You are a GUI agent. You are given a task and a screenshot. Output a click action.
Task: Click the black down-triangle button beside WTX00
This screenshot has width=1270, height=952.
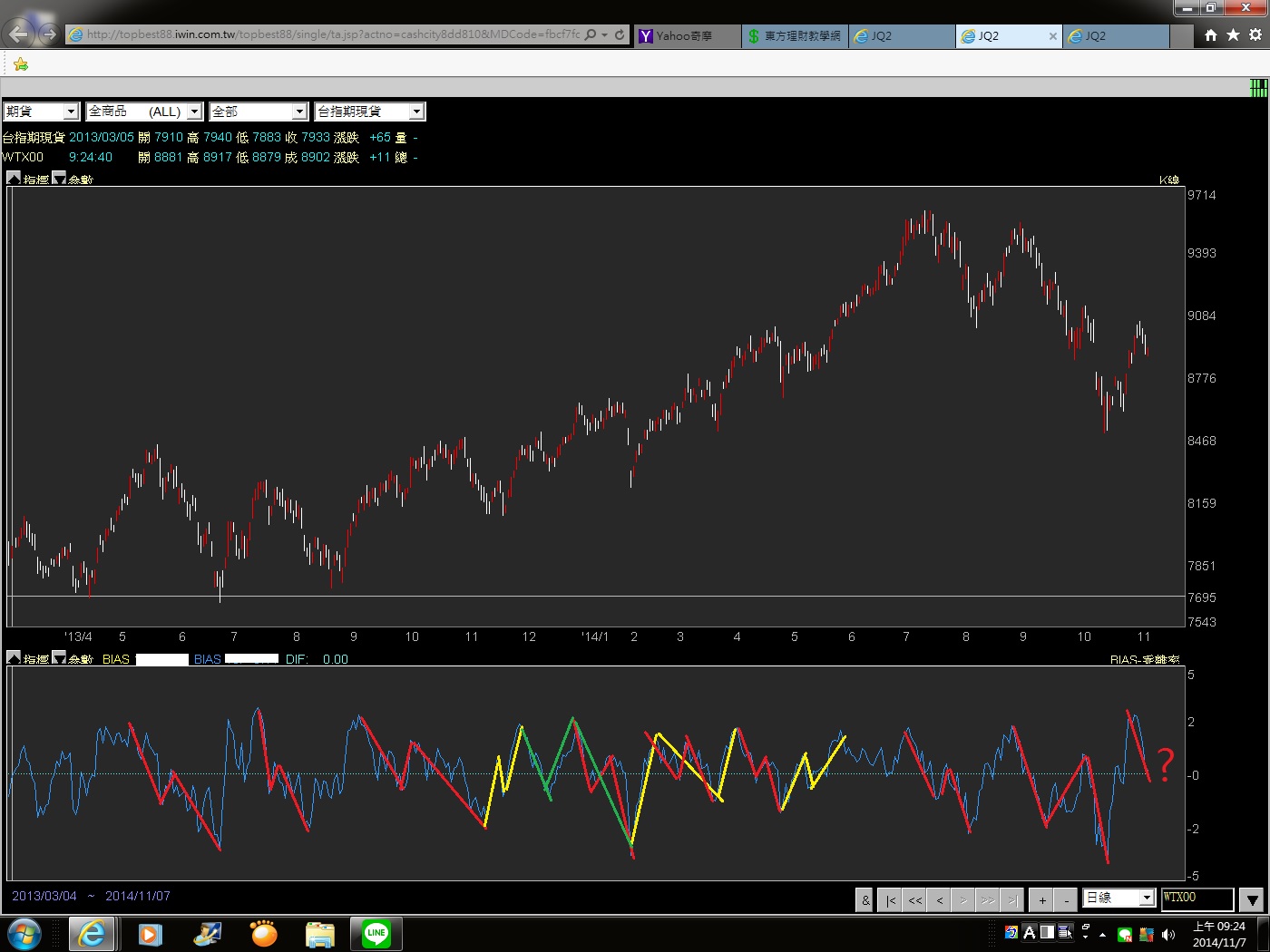[1252, 899]
